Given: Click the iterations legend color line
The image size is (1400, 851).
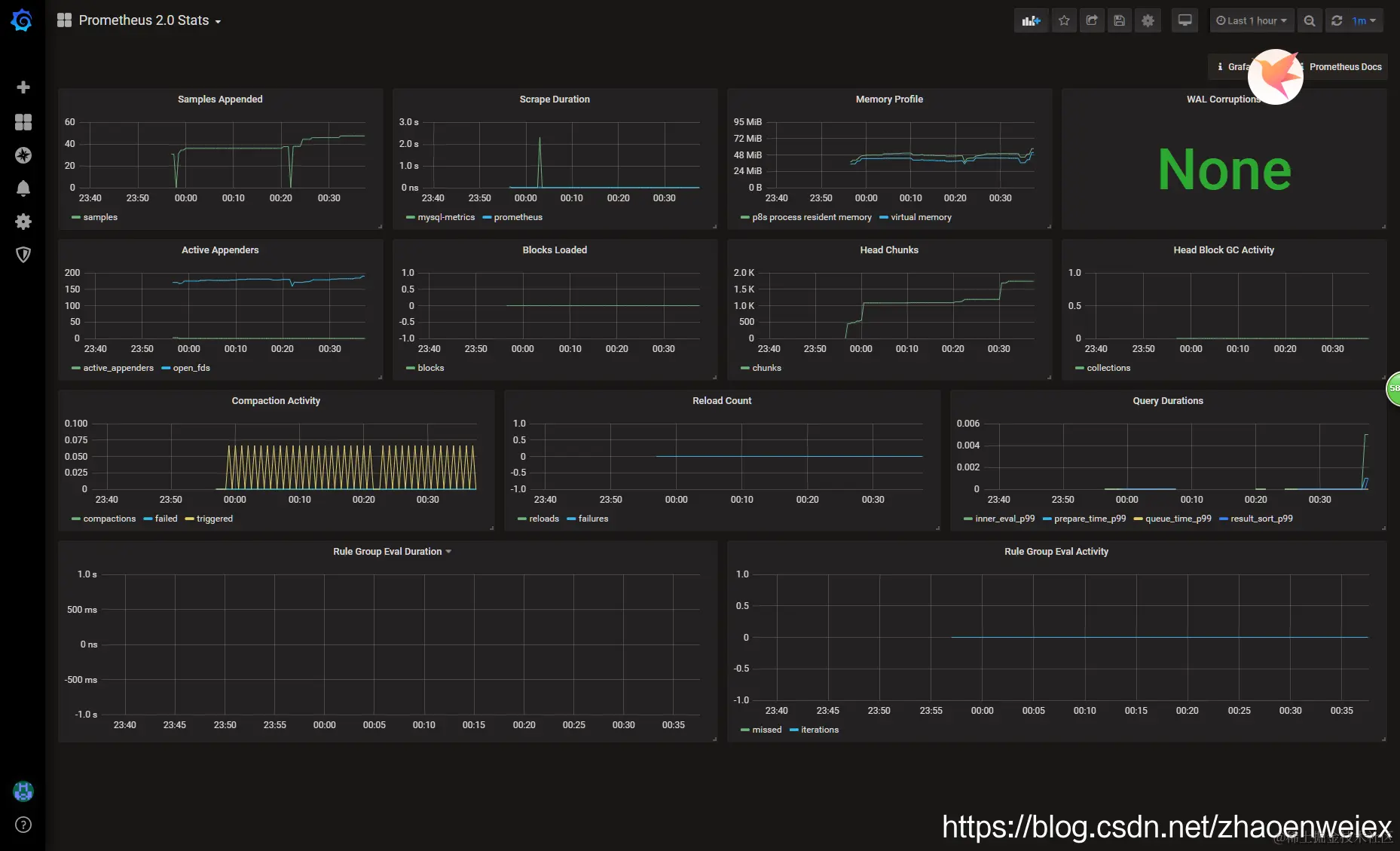Looking at the screenshot, I should (793, 730).
